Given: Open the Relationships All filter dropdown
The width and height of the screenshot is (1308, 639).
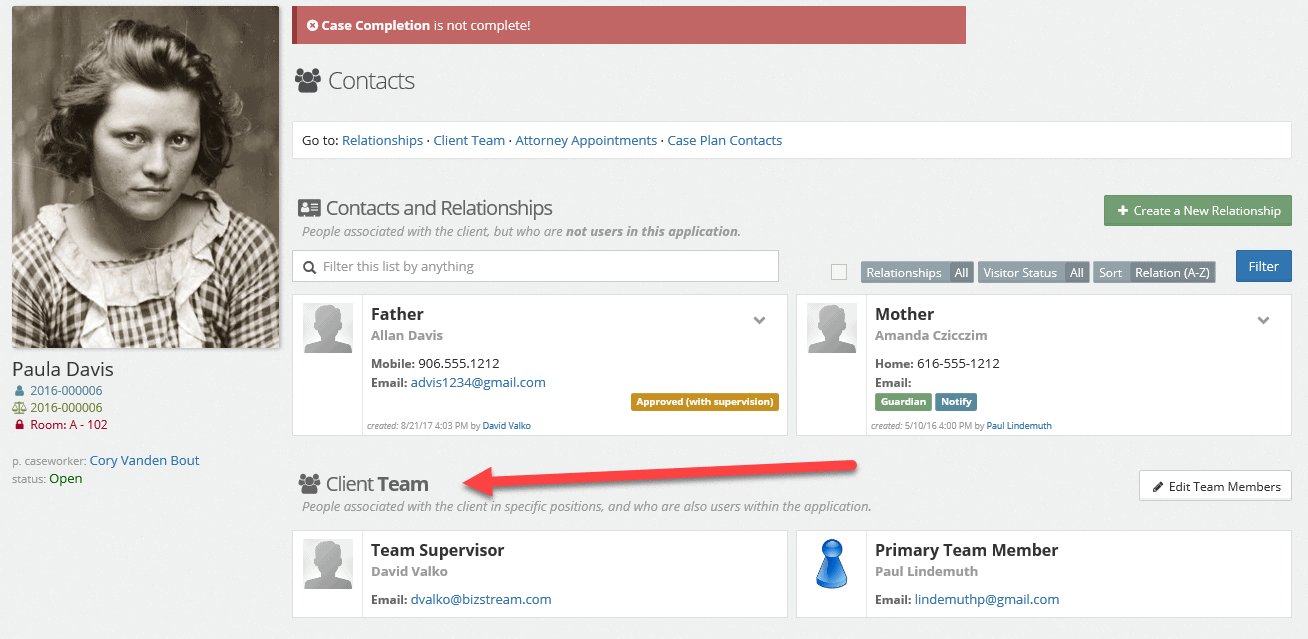Looking at the screenshot, I should (x=917, y=272).
